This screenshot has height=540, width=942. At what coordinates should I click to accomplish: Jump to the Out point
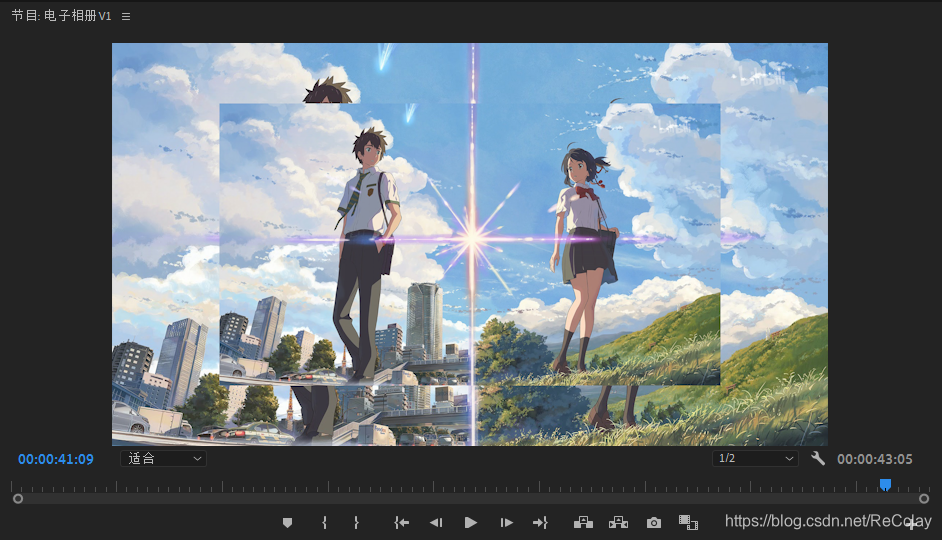coord(540,523)
